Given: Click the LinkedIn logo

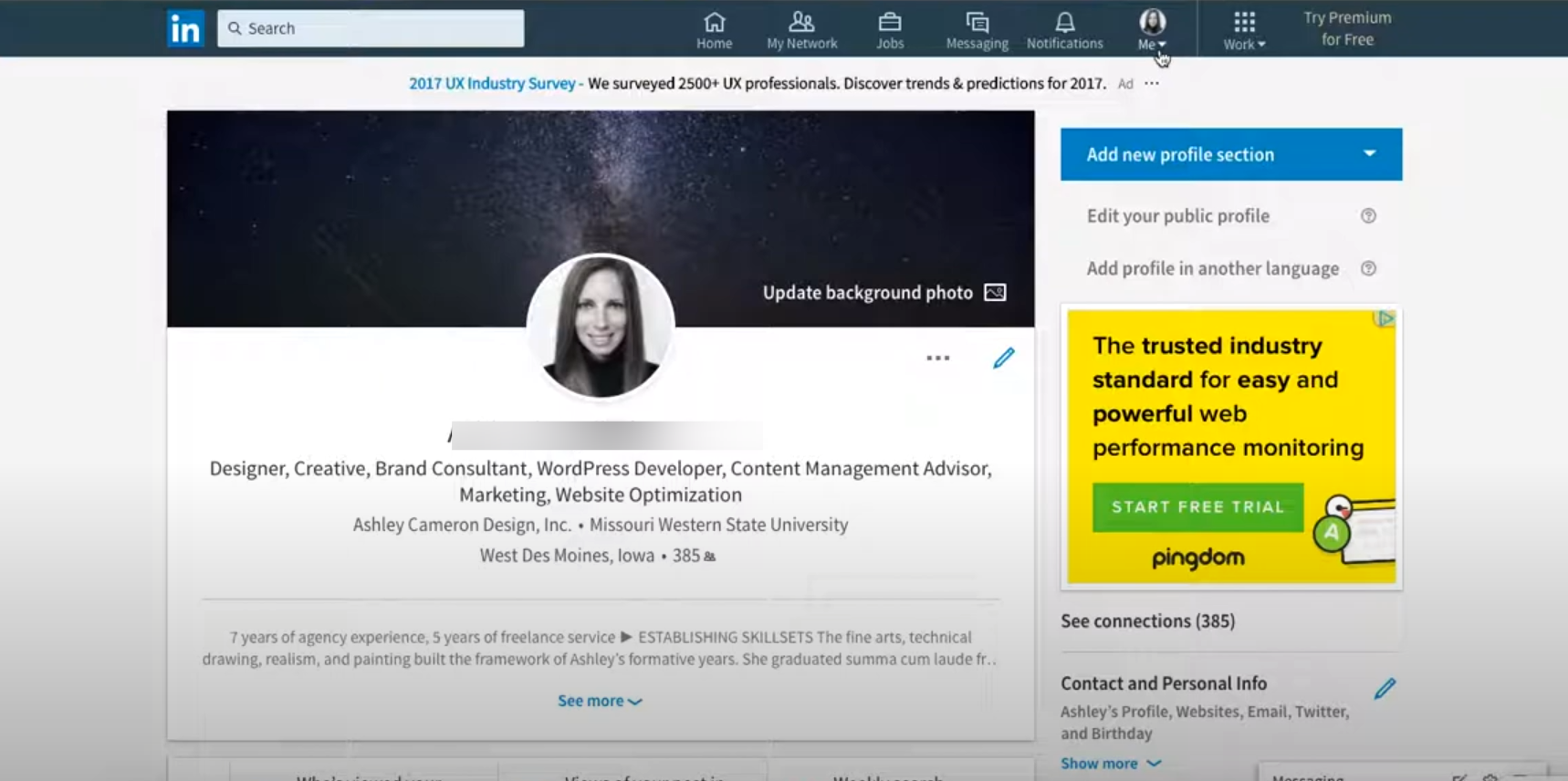Looking at the screenshot, I should coord(185,28).
